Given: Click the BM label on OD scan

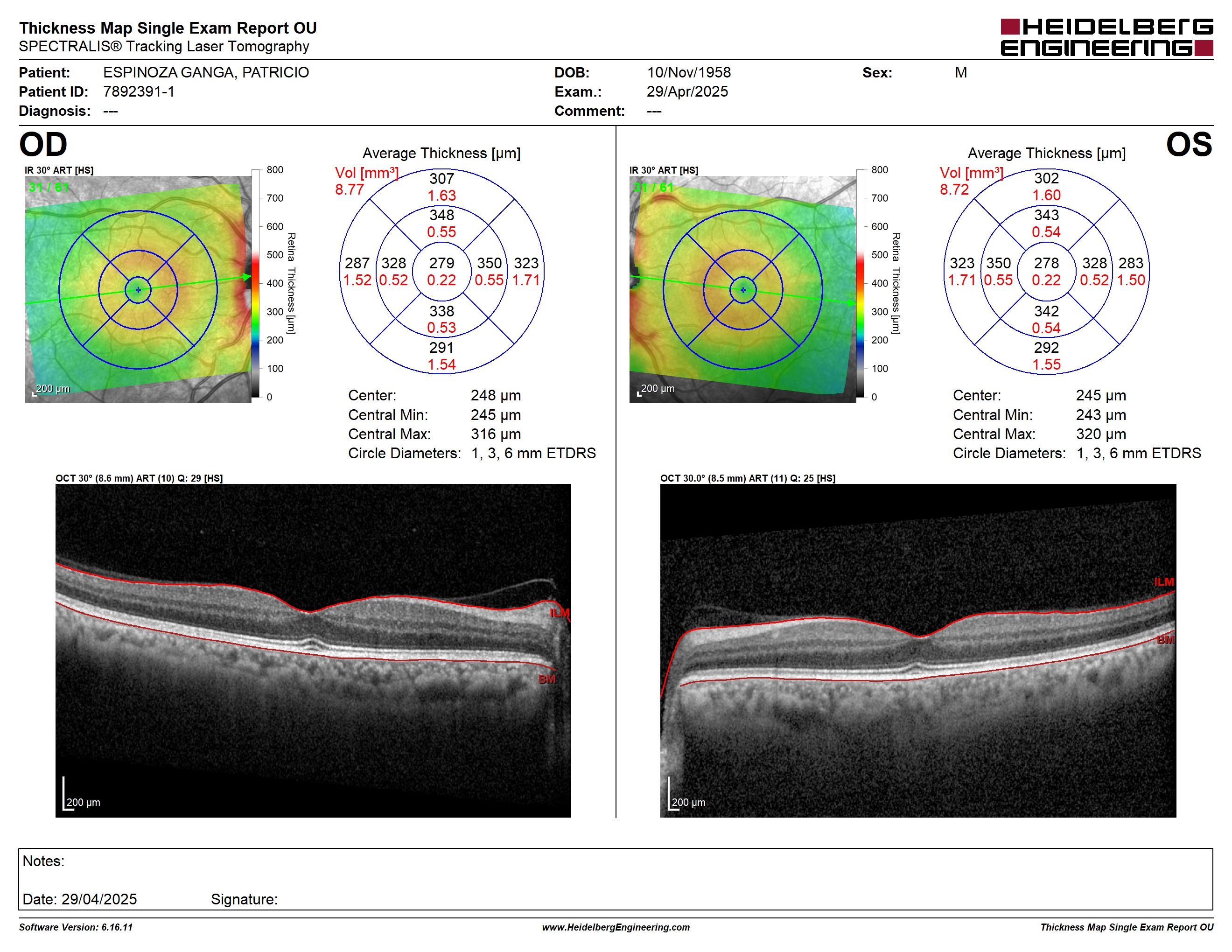Looking at the screenshot, I should coord(546,679).
